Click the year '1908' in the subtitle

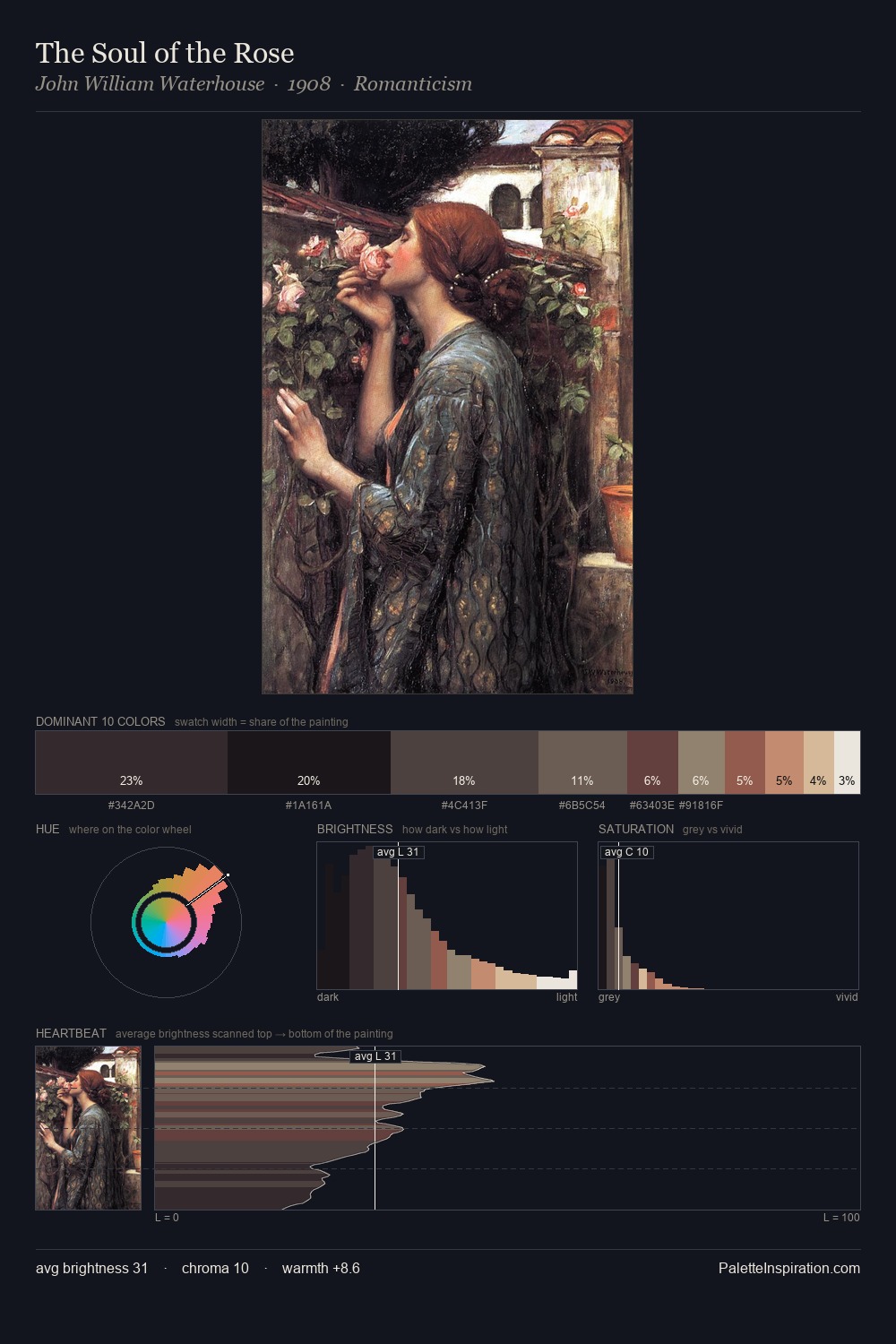309,84
